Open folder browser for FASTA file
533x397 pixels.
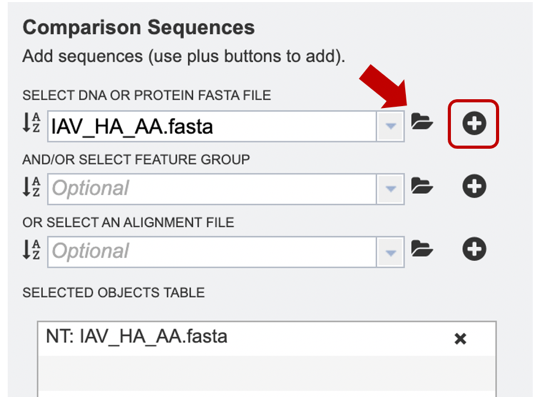(422, 122)
